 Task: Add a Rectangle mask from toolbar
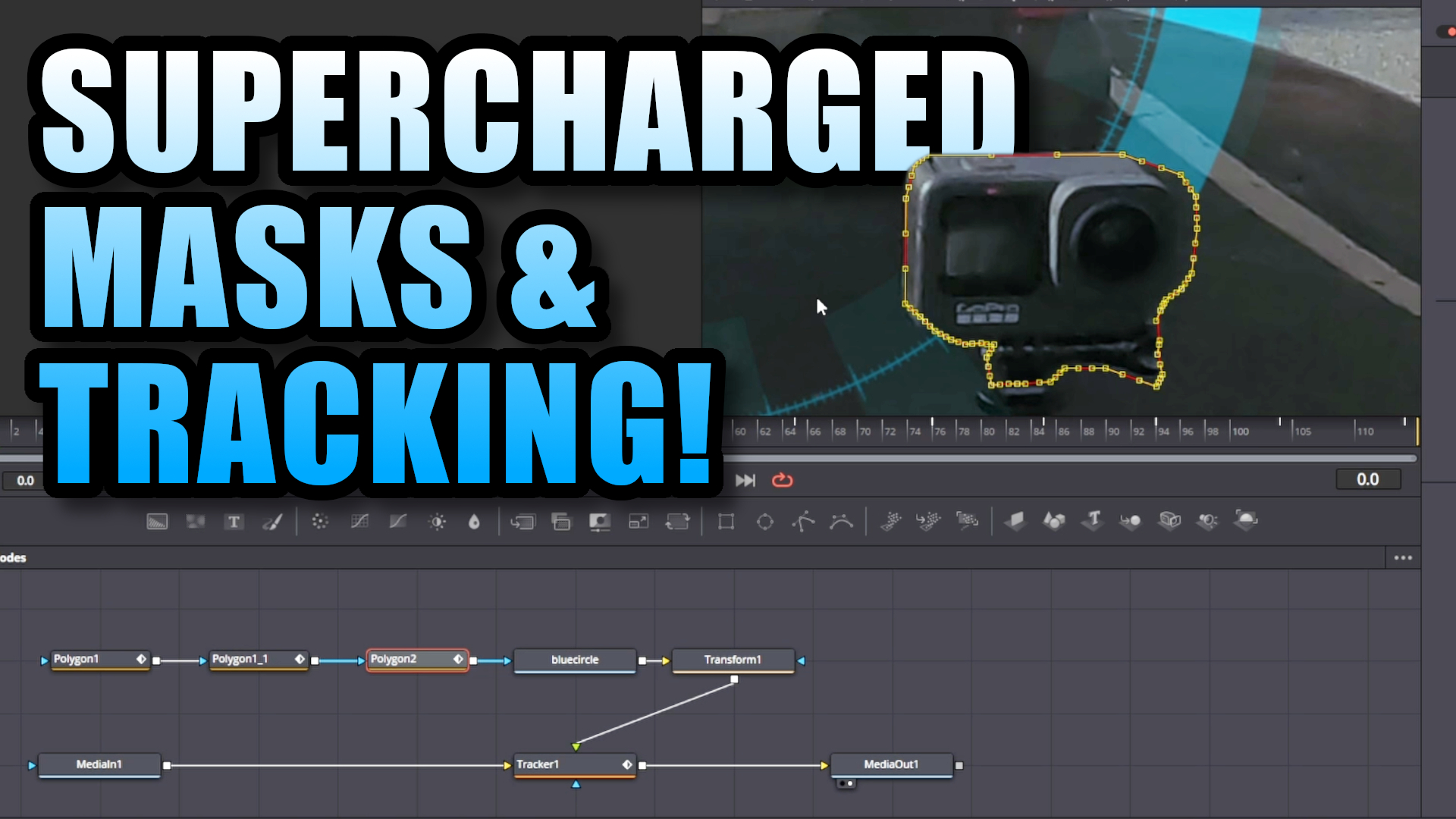726,522
